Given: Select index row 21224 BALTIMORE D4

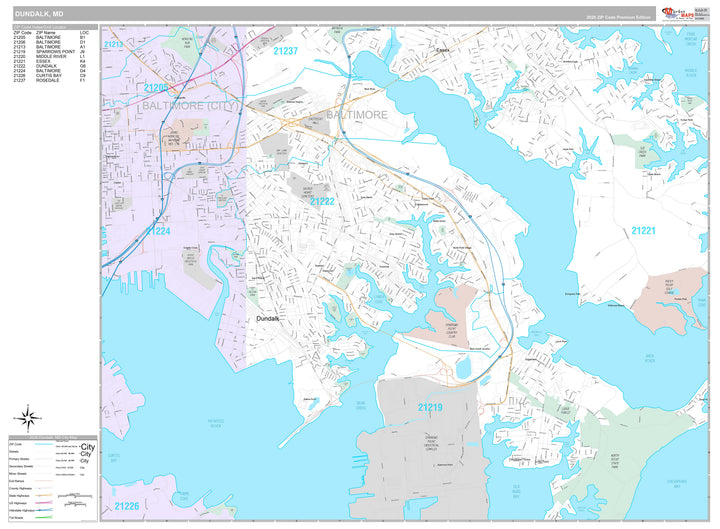Looking at the screenshot, I should click(50, 71).
